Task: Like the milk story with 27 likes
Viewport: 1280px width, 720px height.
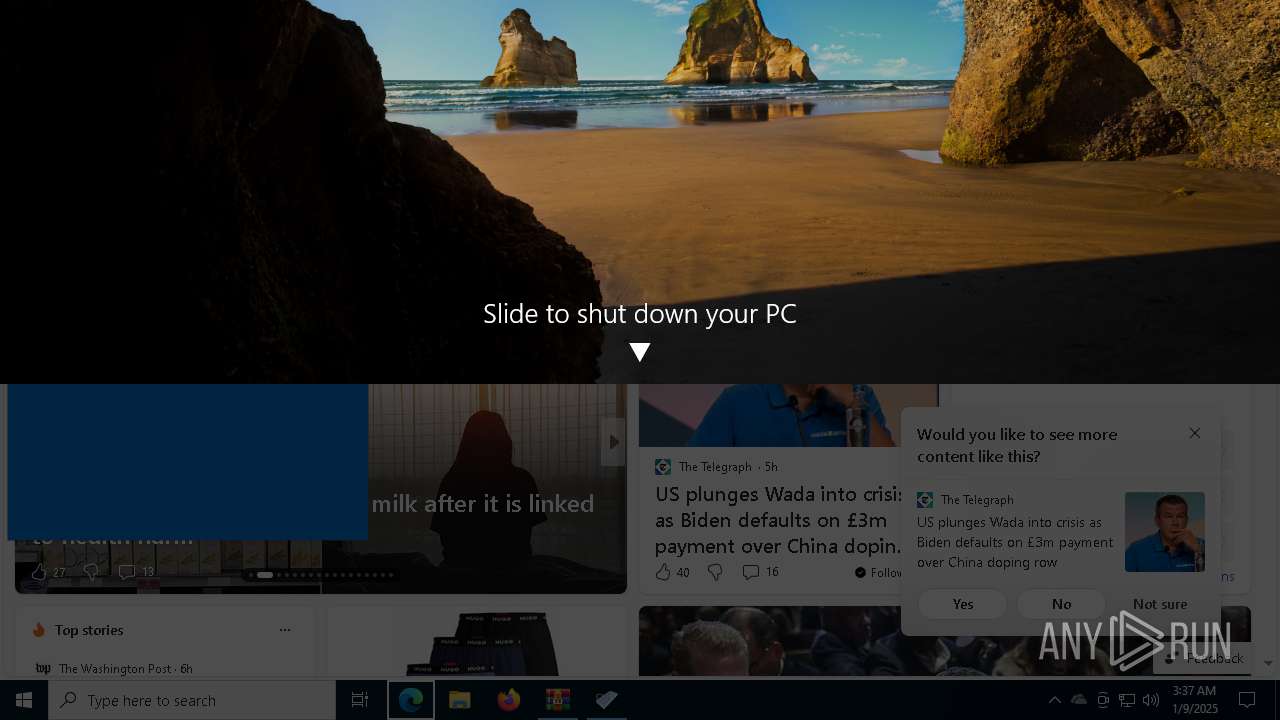Action: (48, 572)
